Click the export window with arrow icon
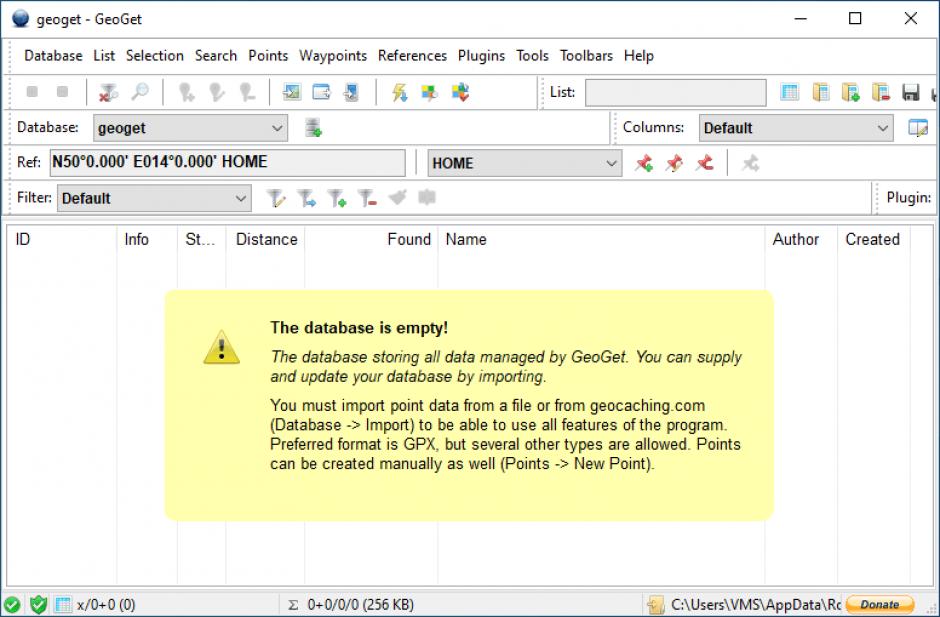Screen dimensions: 940x617 pyautogui.click(x=322, y=92)
